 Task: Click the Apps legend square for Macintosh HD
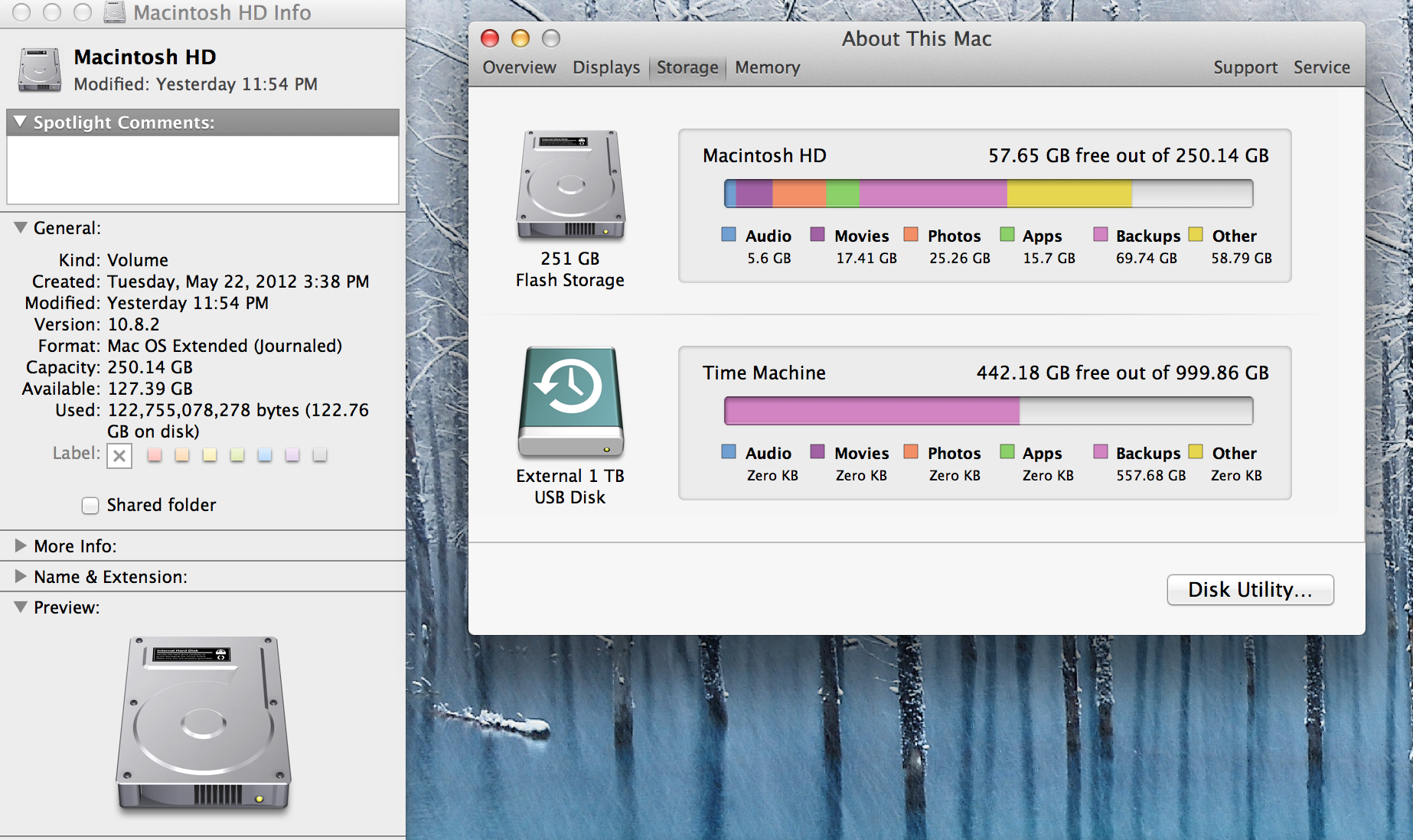point(1007,235)
